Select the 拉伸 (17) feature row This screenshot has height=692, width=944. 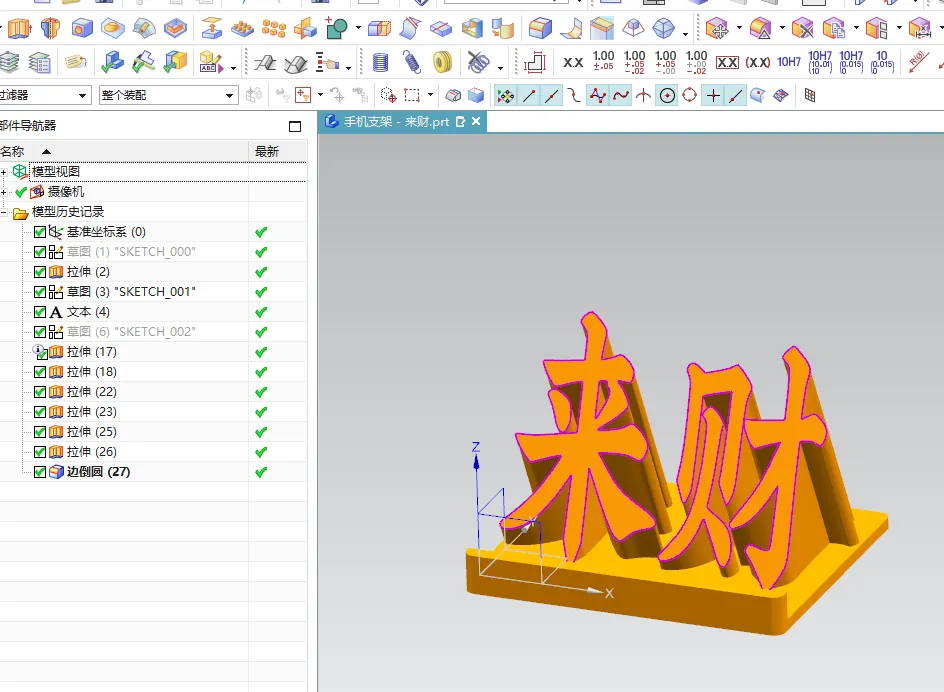coord(153,352)
